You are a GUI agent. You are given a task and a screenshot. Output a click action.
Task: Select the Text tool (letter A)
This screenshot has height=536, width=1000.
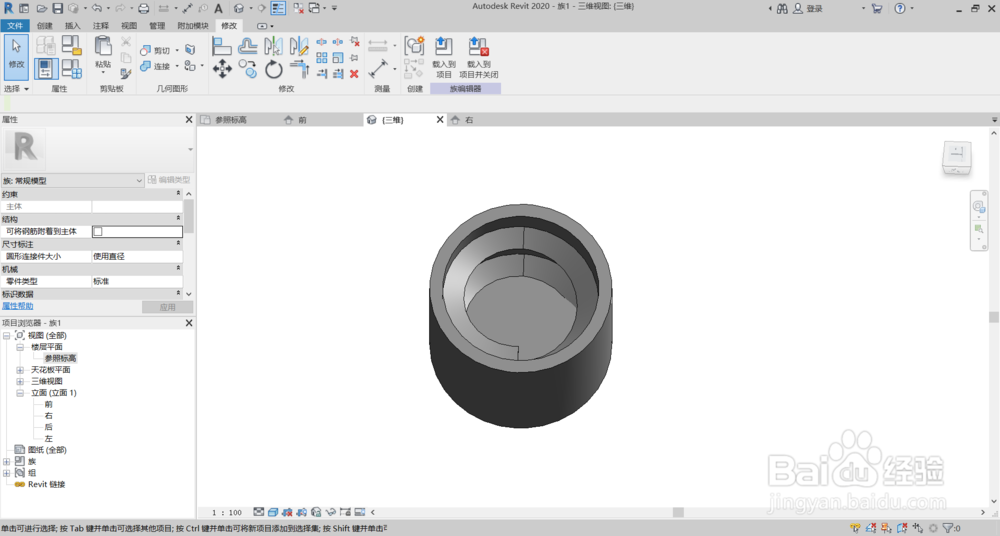click(x=218, y=8)
